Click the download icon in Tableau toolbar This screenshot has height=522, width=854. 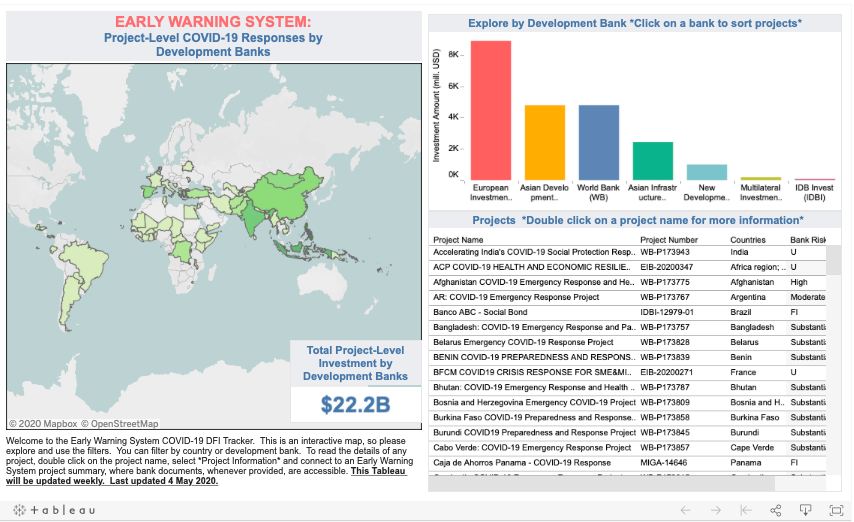click(805, 510)
